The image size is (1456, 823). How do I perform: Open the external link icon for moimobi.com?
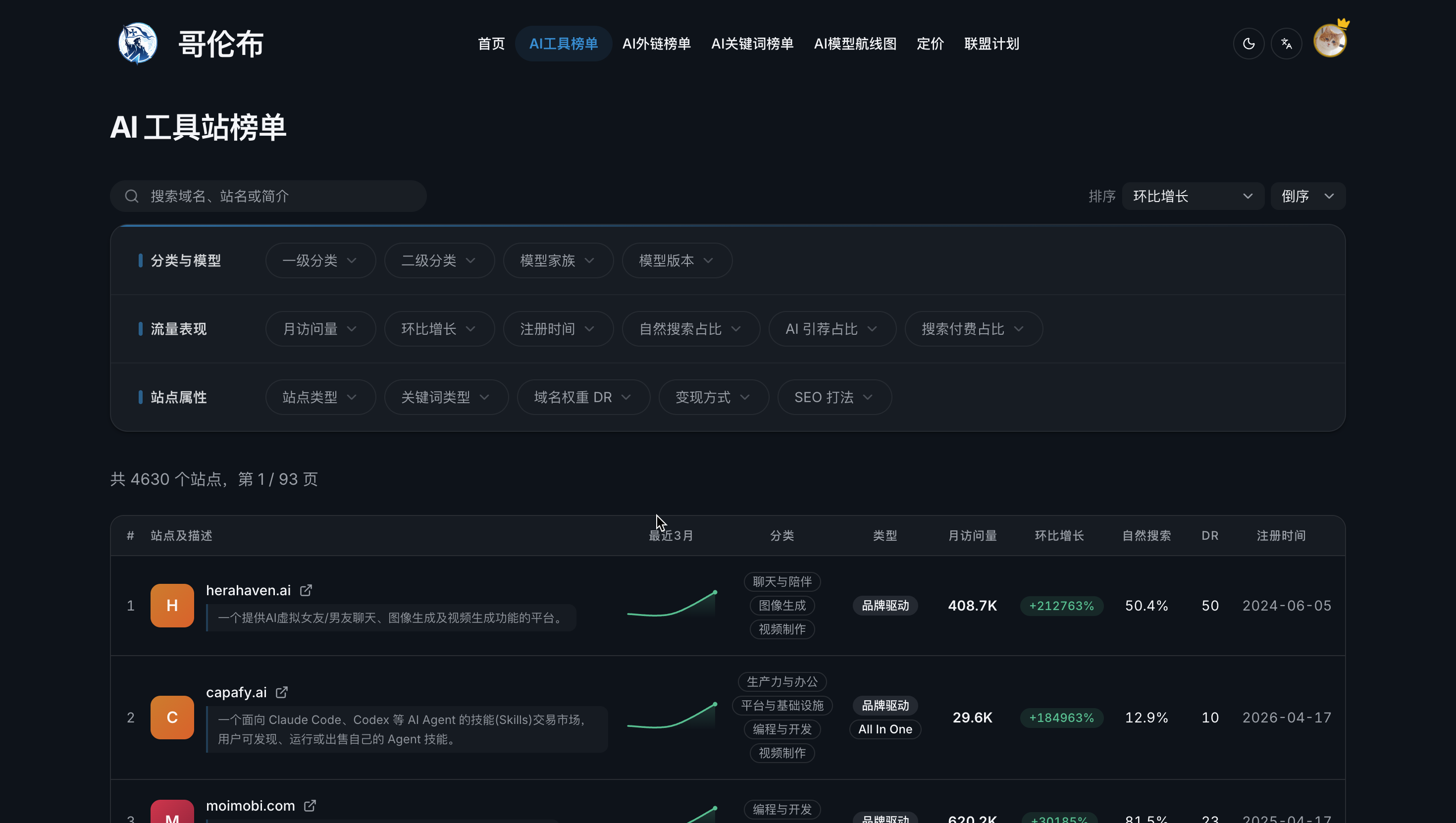310,806
